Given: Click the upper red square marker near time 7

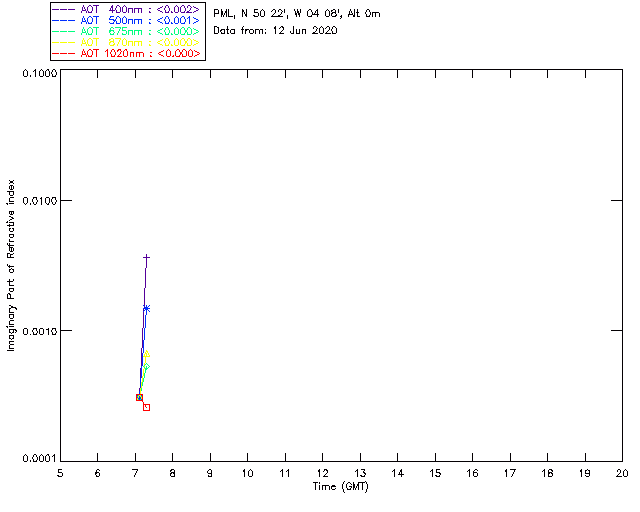Looking at the screenshot, I should pos(139,397).
